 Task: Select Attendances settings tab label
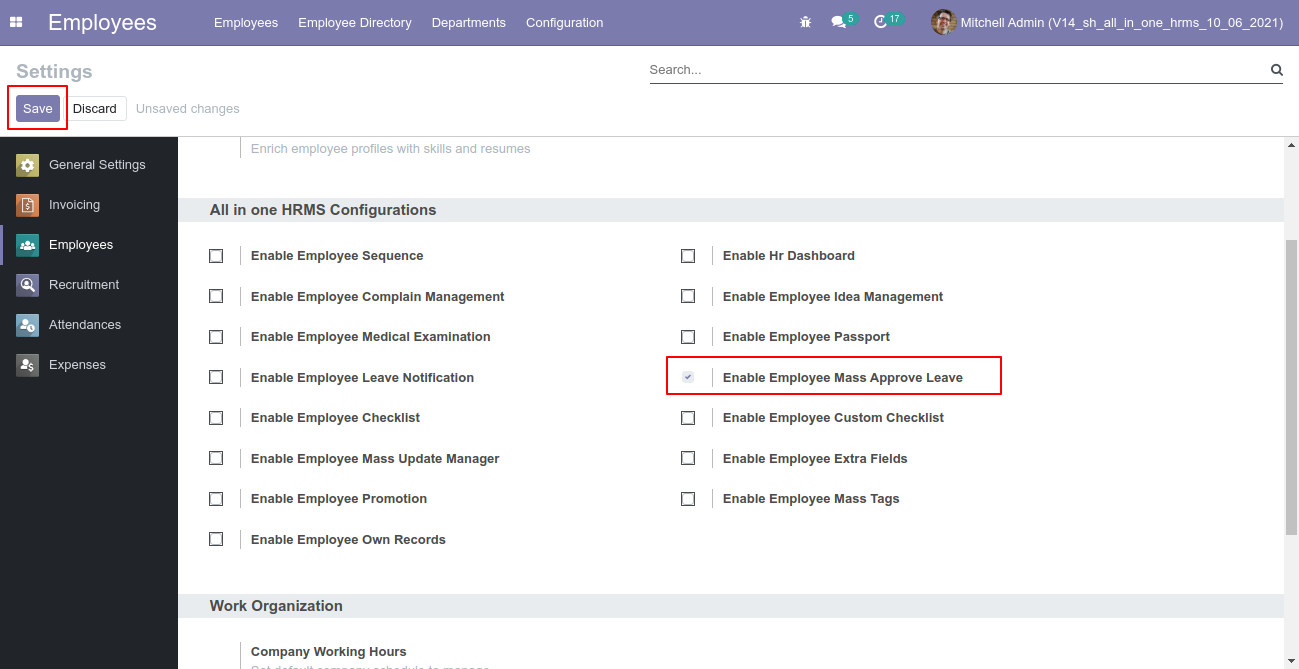[85, 325]
